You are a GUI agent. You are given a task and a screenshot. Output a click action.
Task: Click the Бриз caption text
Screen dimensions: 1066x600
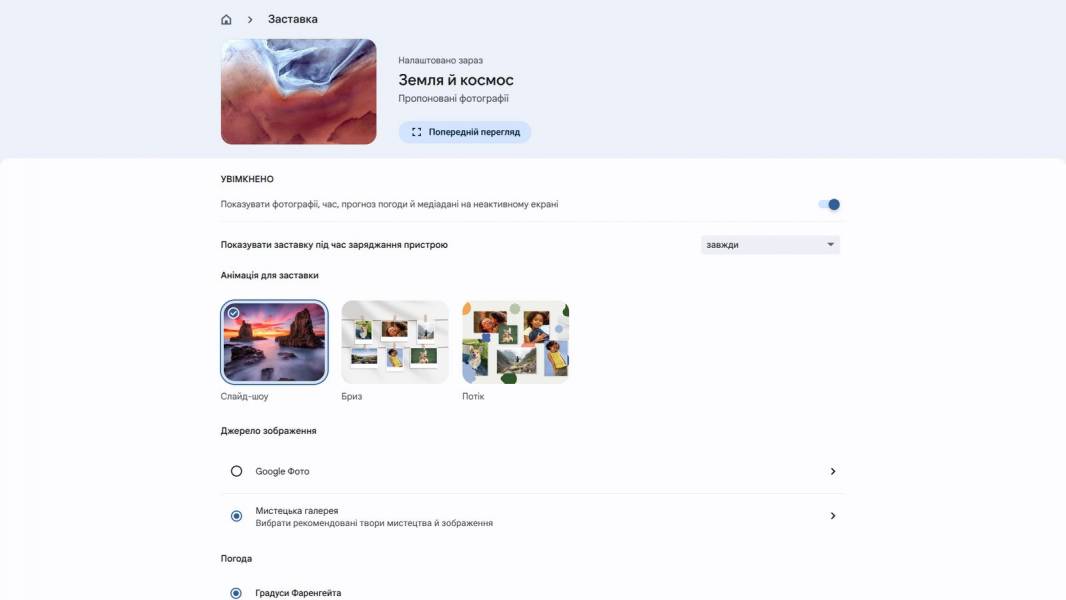click(x=351, y=396)
